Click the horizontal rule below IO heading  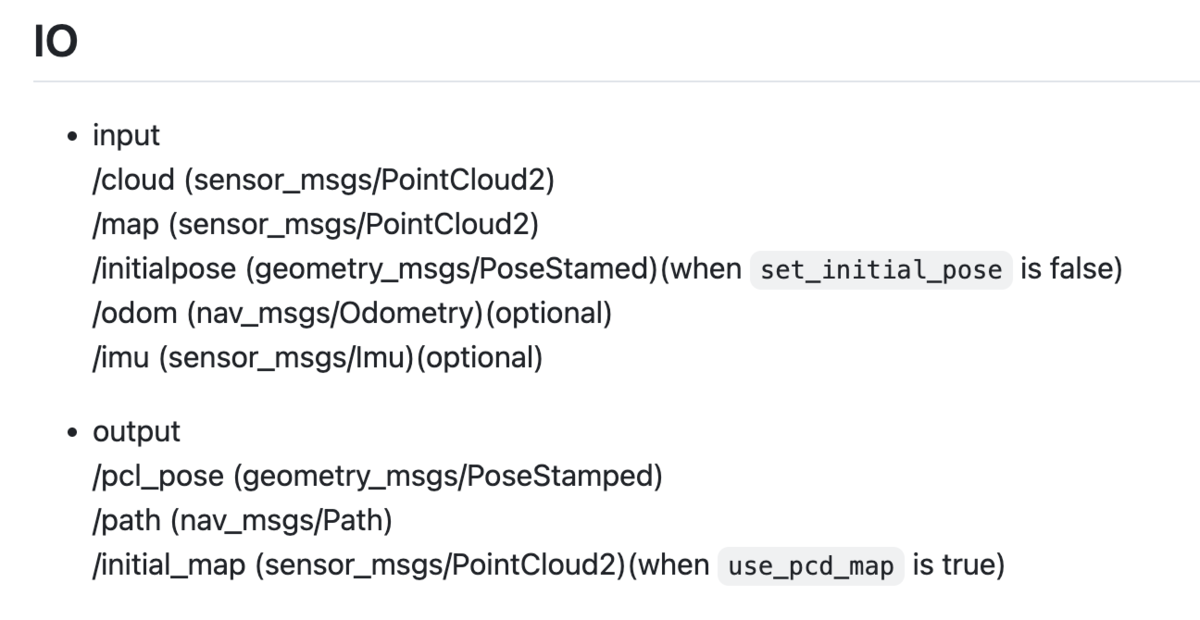(x=616, y=81)
